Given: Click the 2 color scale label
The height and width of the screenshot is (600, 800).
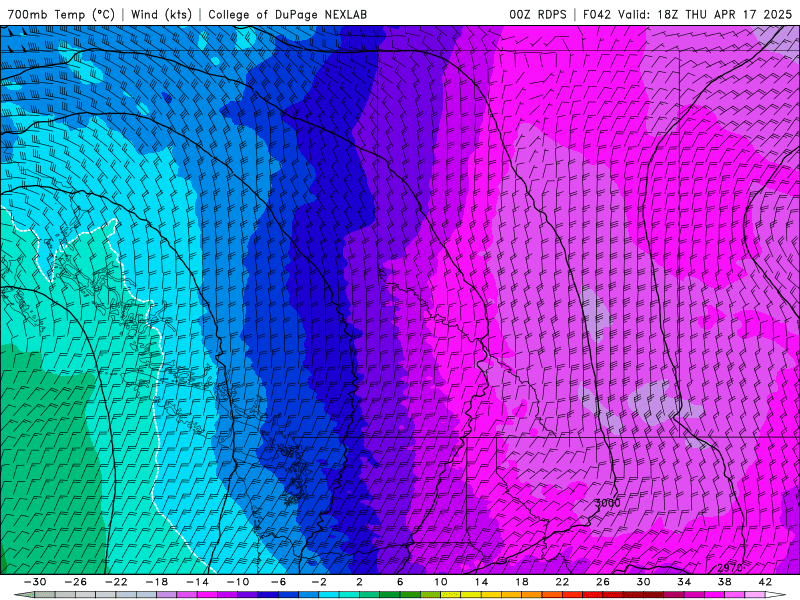Looking at the screenshot, I should pos(359,582).
